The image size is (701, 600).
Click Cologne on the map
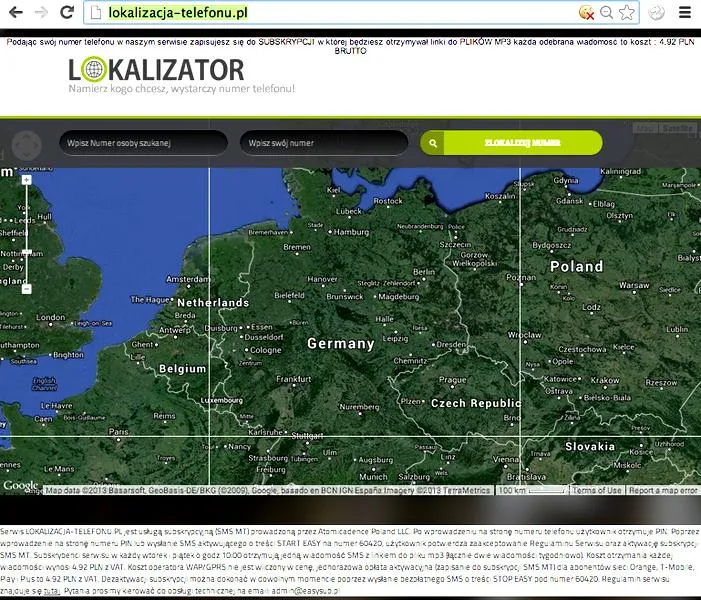point(266,350)
